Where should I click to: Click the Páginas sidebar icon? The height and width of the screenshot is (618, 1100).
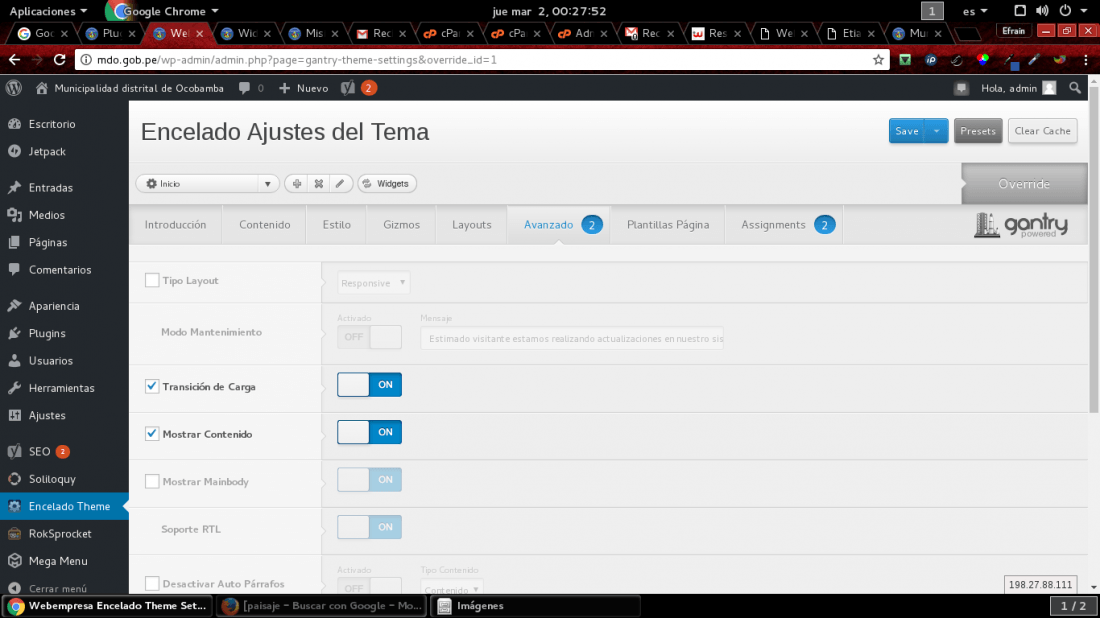14,243
